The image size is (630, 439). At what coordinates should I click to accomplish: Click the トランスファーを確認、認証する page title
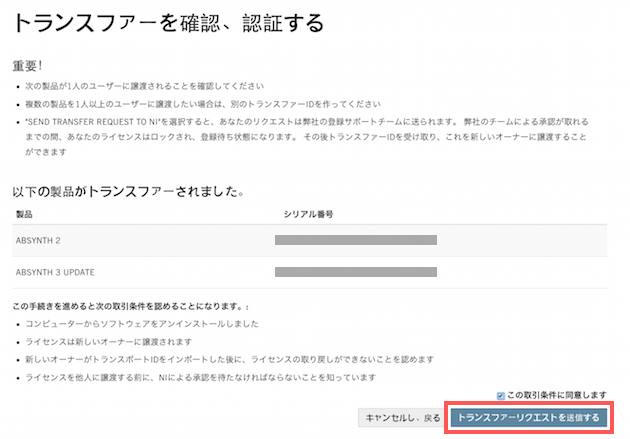tap(169, 23)
